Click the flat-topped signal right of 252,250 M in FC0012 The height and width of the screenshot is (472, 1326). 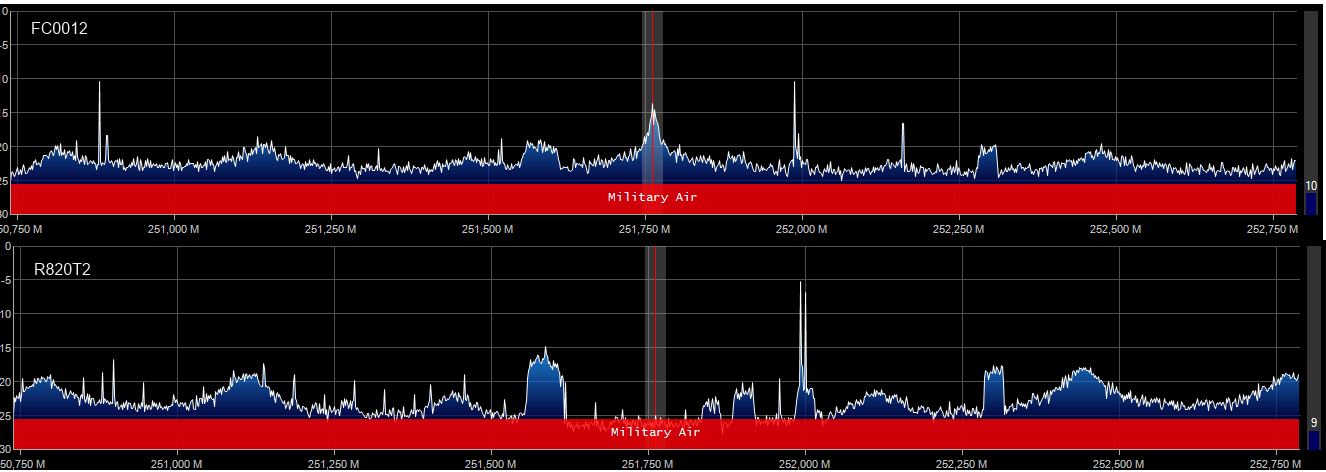click(988, 160)
